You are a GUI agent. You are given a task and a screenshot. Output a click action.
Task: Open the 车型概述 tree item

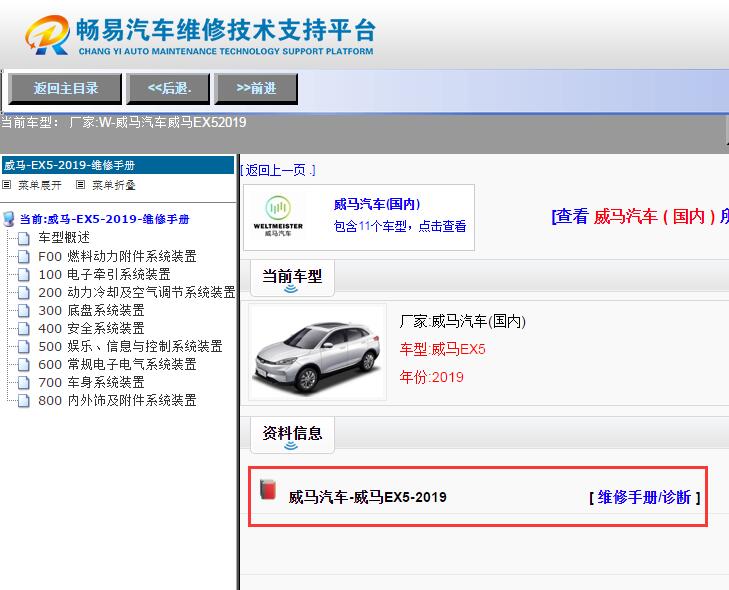(64, 238)
